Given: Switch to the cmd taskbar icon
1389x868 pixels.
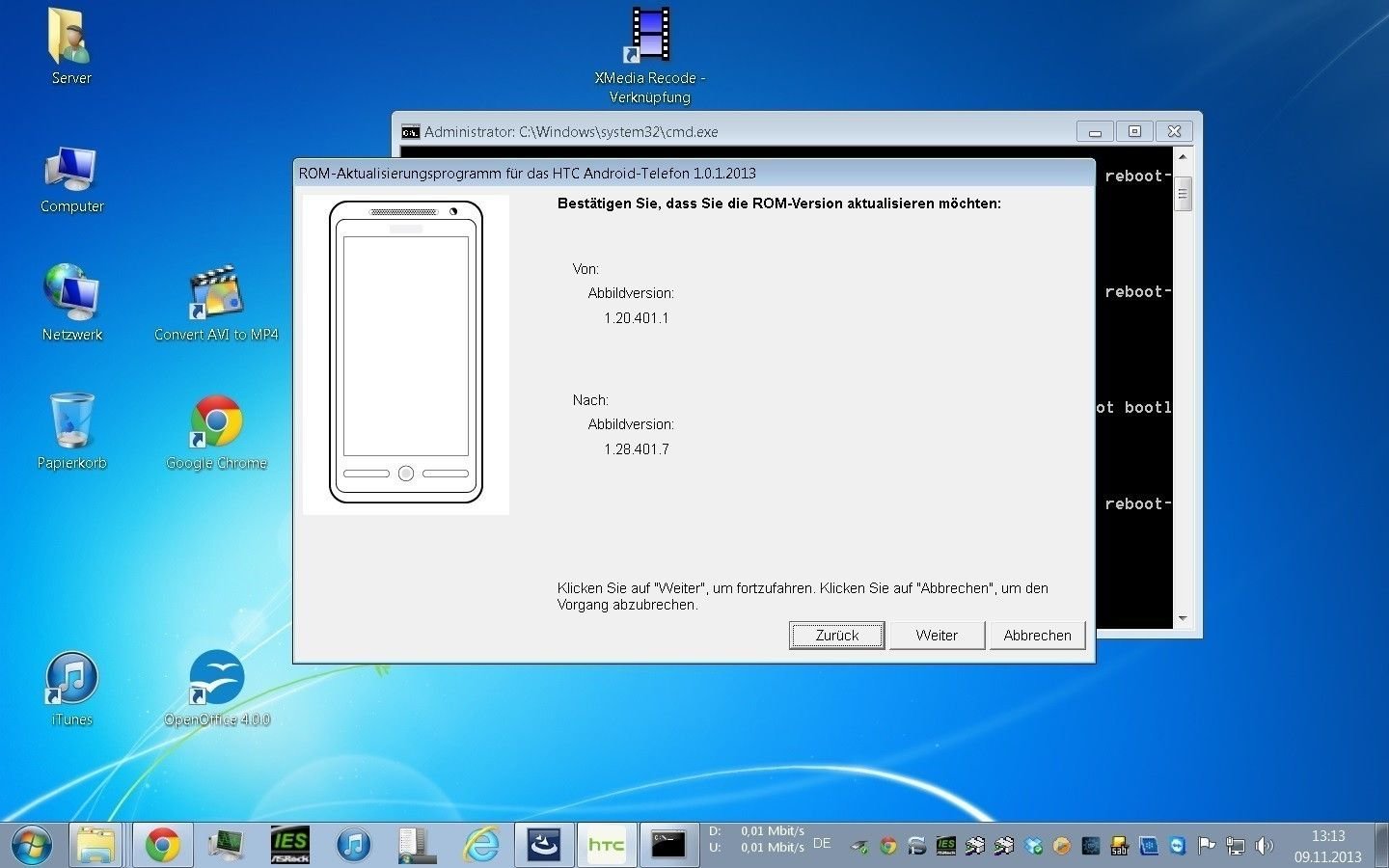Looking at the screenshot, I should [x=668, y=846].
